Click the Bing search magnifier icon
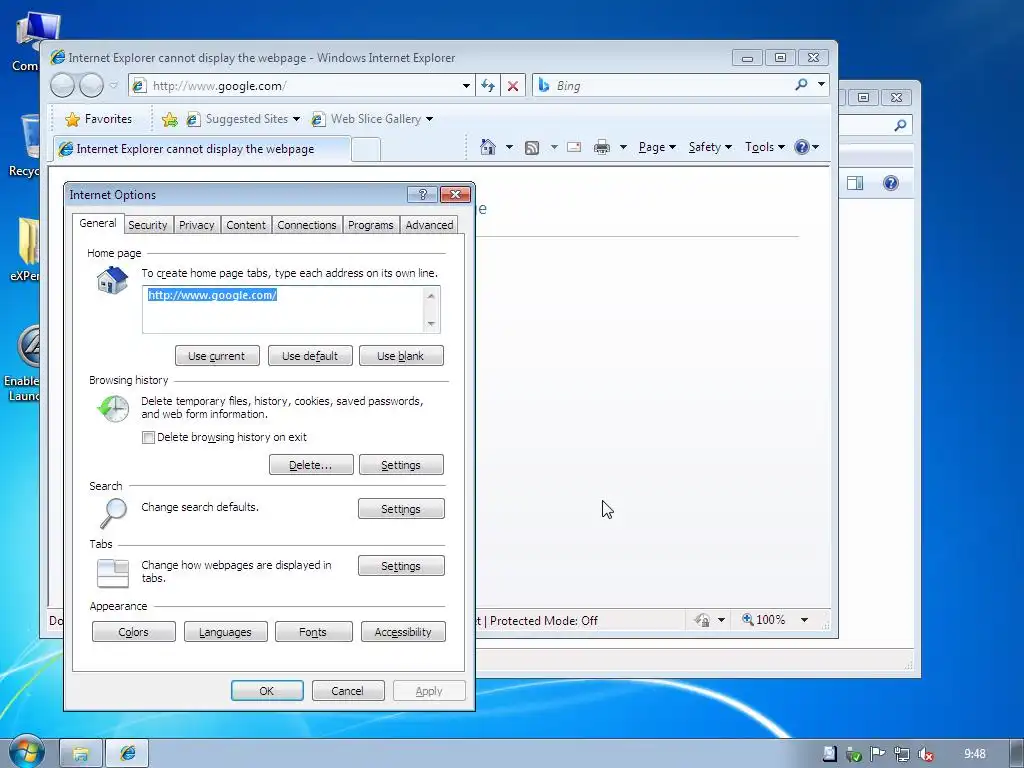This screenshot has width=1024, height=768. point(801,85)
